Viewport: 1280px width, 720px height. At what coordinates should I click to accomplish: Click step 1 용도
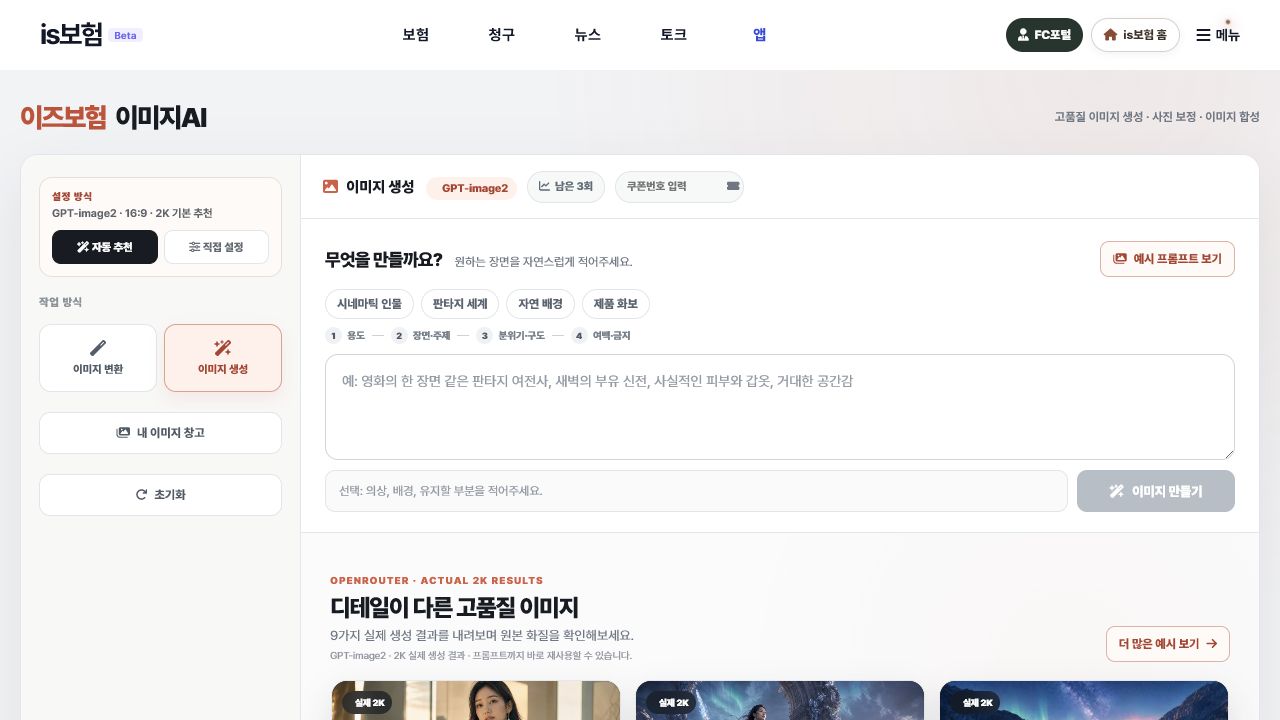point(346,336)
